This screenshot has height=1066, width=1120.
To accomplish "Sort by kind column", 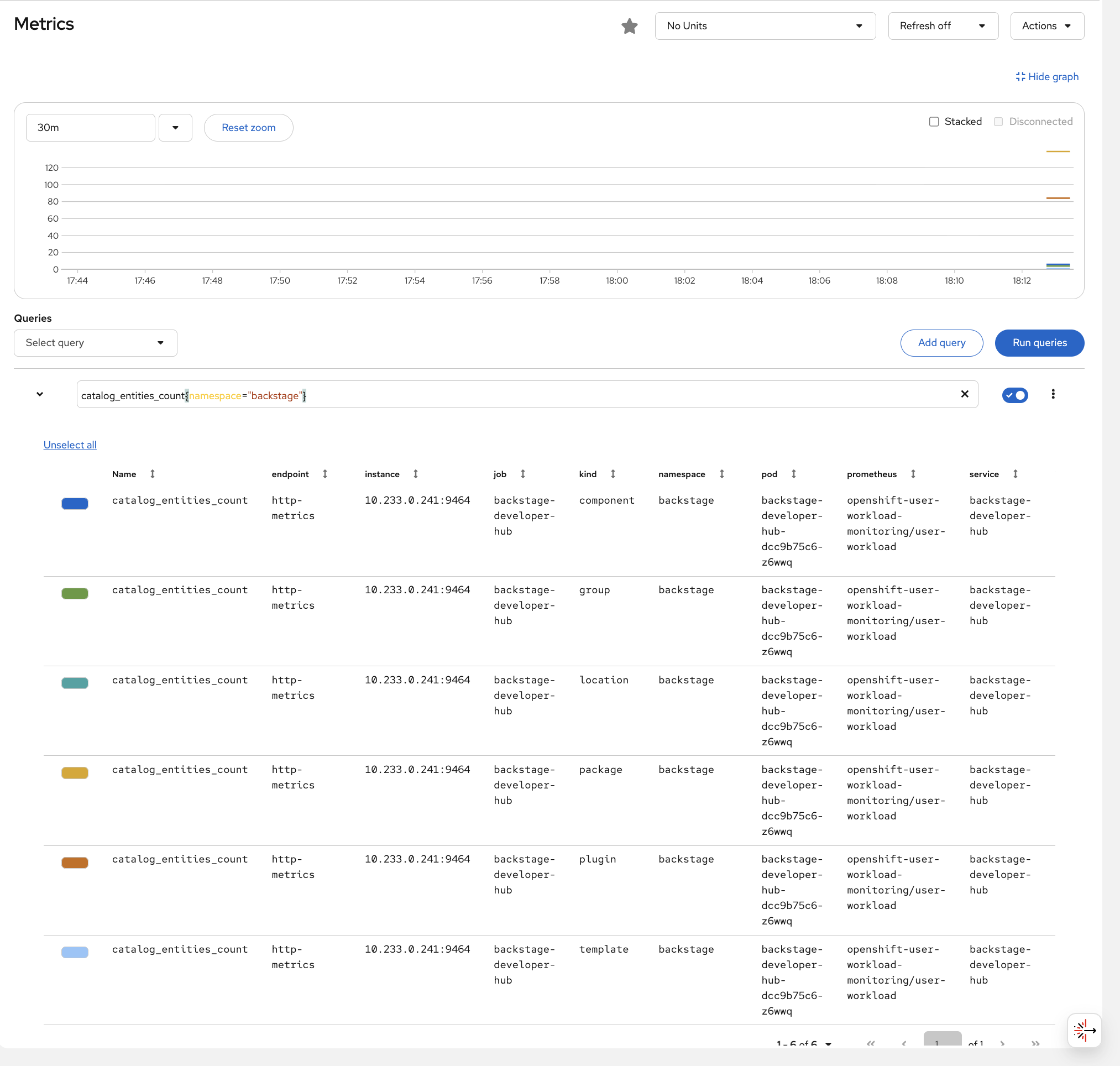I will point(613,474).
